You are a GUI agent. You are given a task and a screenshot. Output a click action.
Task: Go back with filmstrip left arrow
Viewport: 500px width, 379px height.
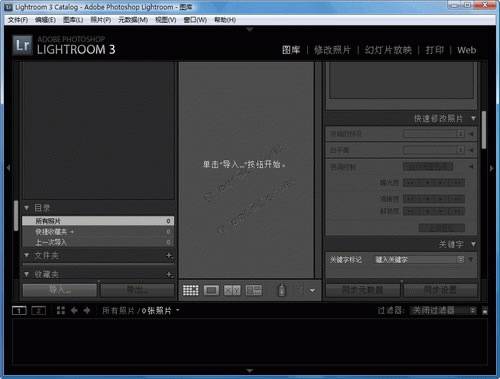pyautogui.click(x=74, y=311)
